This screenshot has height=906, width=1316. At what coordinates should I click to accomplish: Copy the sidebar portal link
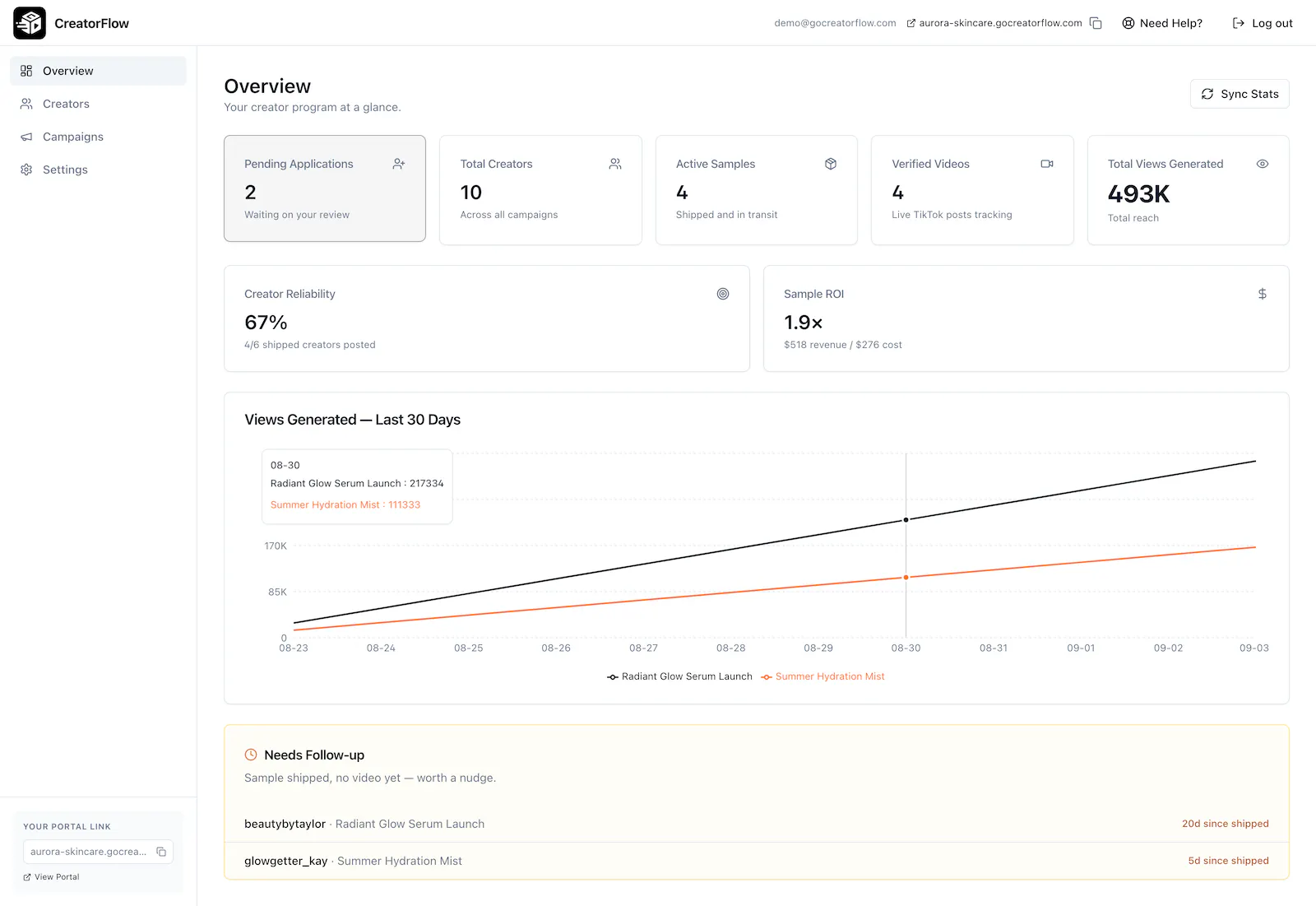161,852
